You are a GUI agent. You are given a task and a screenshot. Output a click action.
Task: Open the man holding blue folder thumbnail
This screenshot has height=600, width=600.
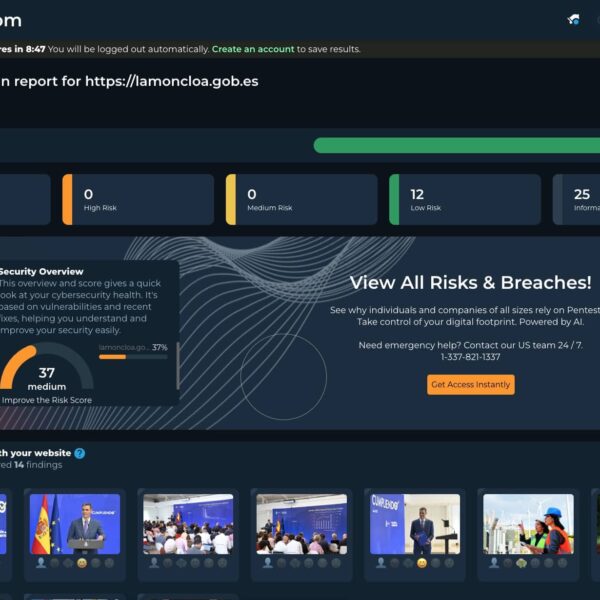click(x=415, y=524)
